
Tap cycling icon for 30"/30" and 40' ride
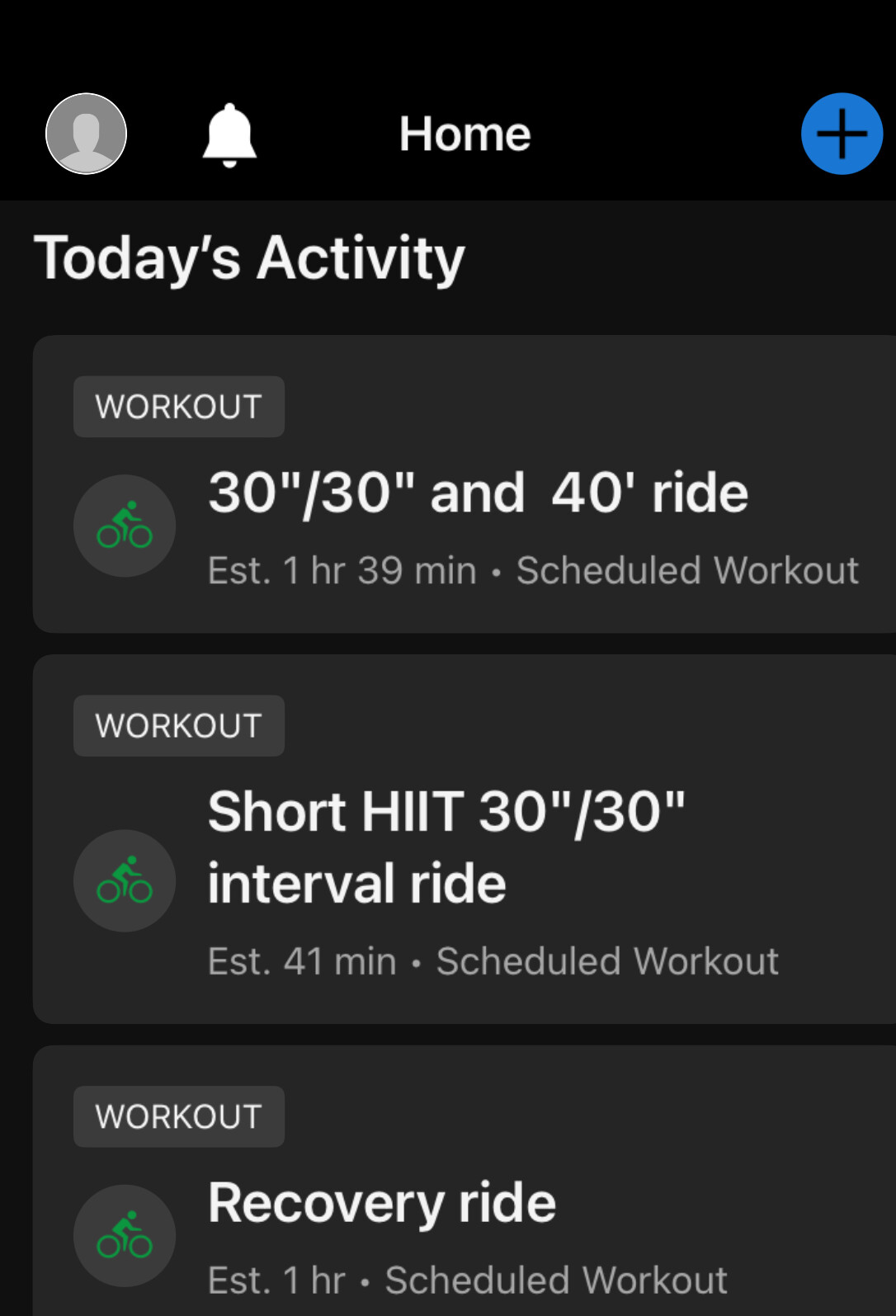(125, 526)
